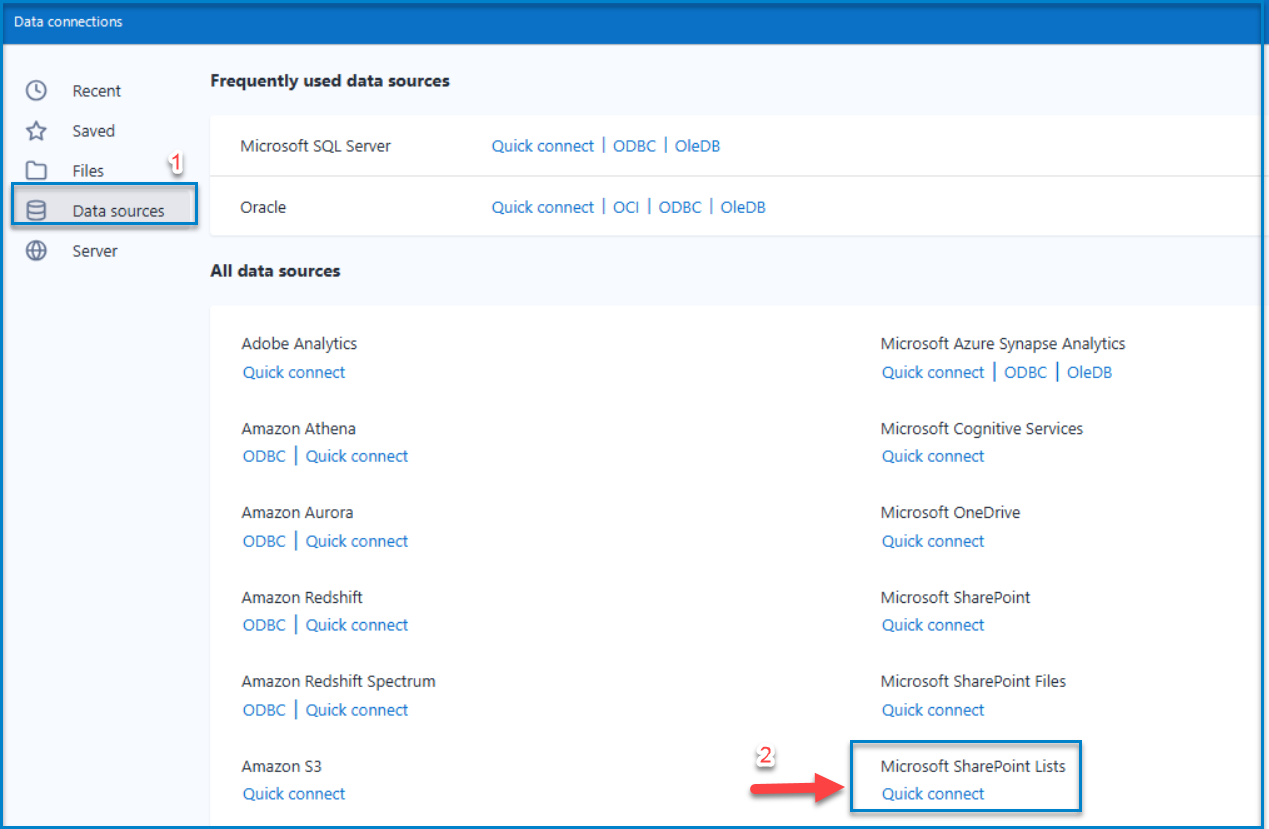This screenshot has width=1269, height=829.
Task: Click the Microsoft SQL Server label
Action: (316, 146)
